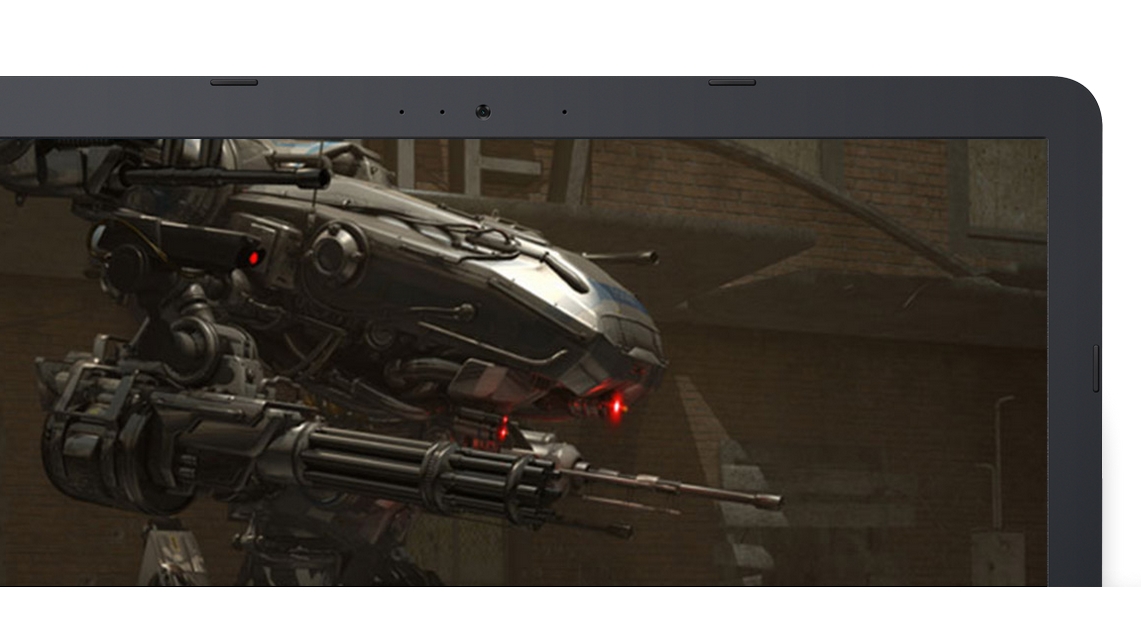1141x635 pixels.
Task: Click the robot image on the laptop screen
Action: tap(523, 362)
